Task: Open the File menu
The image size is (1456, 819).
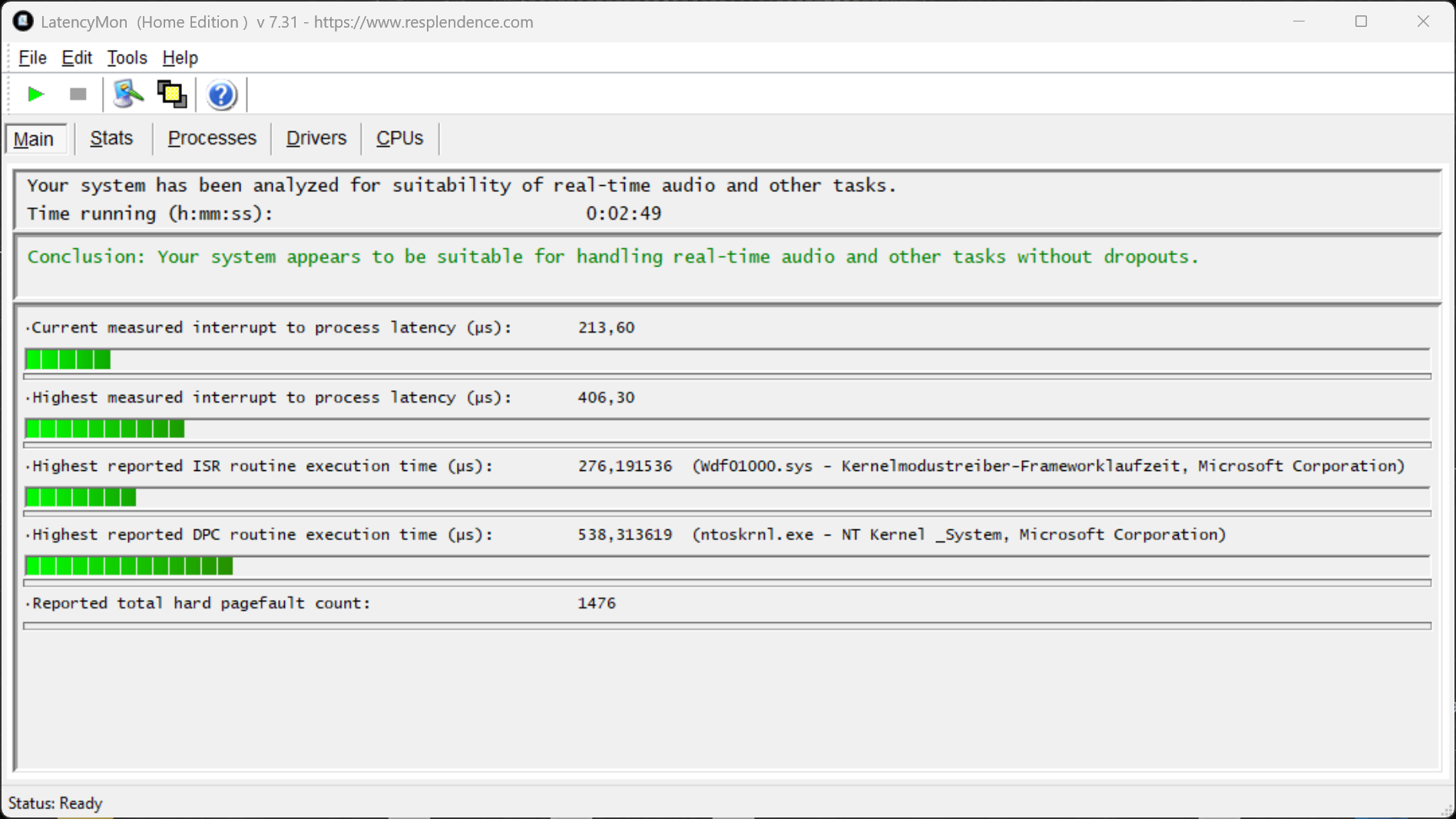Action: pos(32,58)
